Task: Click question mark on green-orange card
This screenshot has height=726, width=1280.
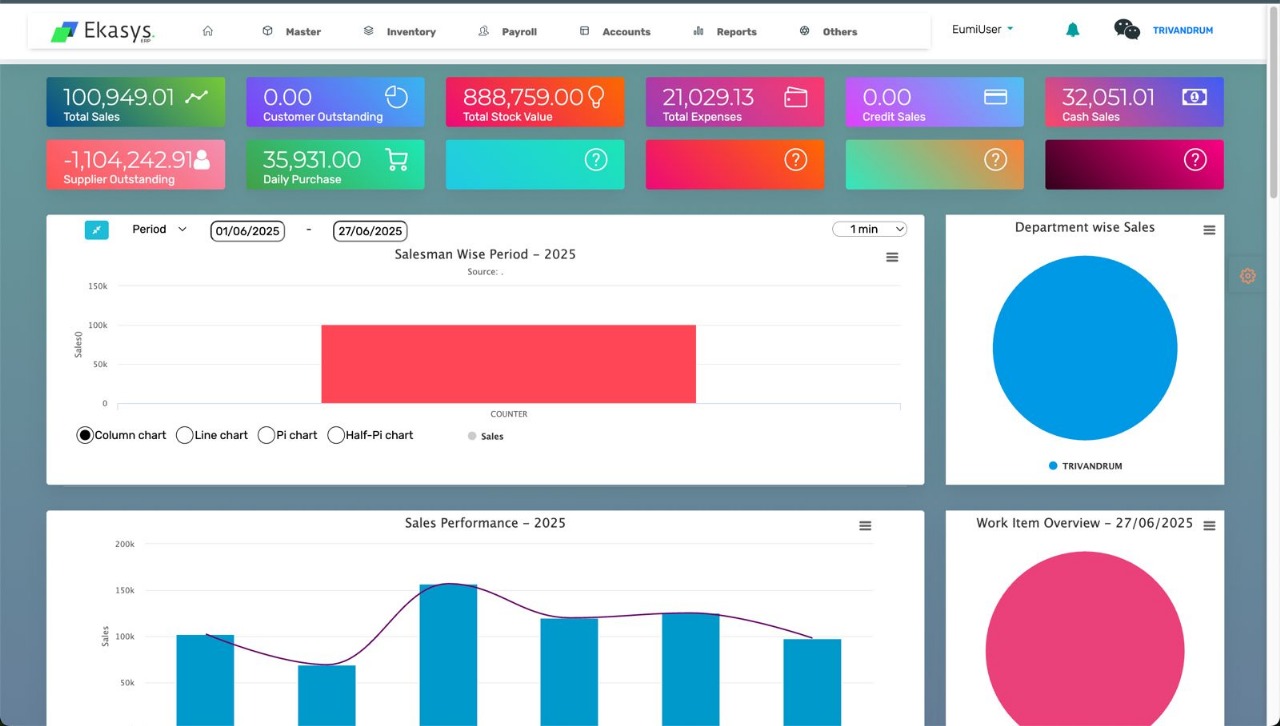Action: tap(995, 159)
